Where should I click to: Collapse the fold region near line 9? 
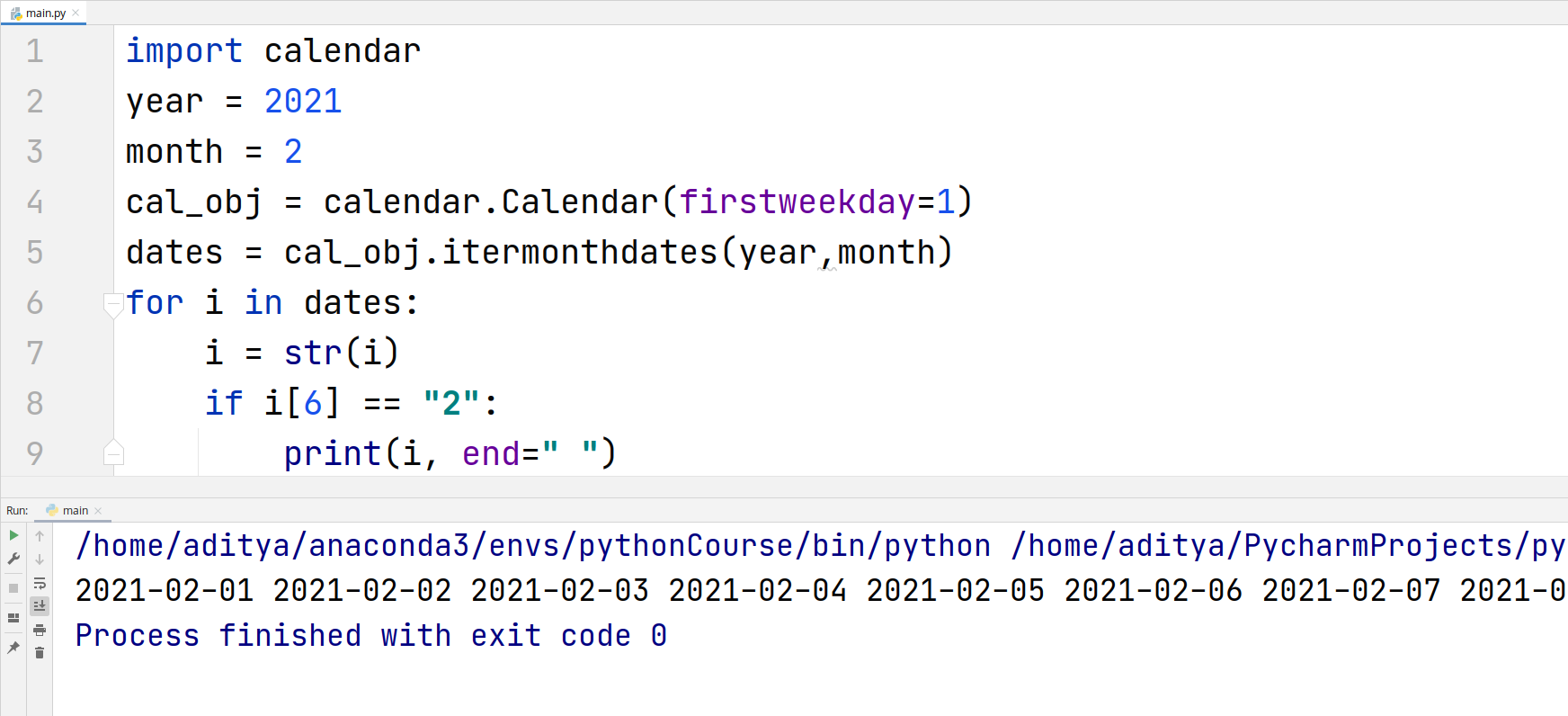click(x=113, y=453)
